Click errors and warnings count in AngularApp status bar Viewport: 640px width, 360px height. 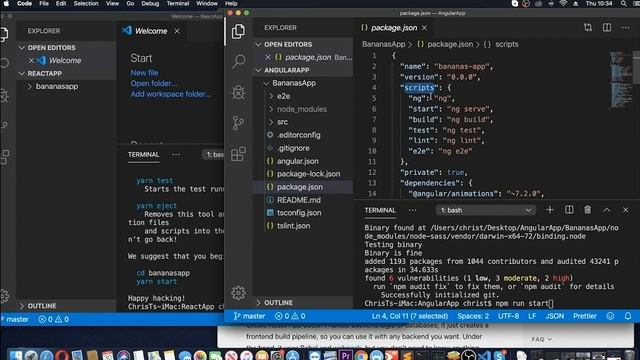290,316
